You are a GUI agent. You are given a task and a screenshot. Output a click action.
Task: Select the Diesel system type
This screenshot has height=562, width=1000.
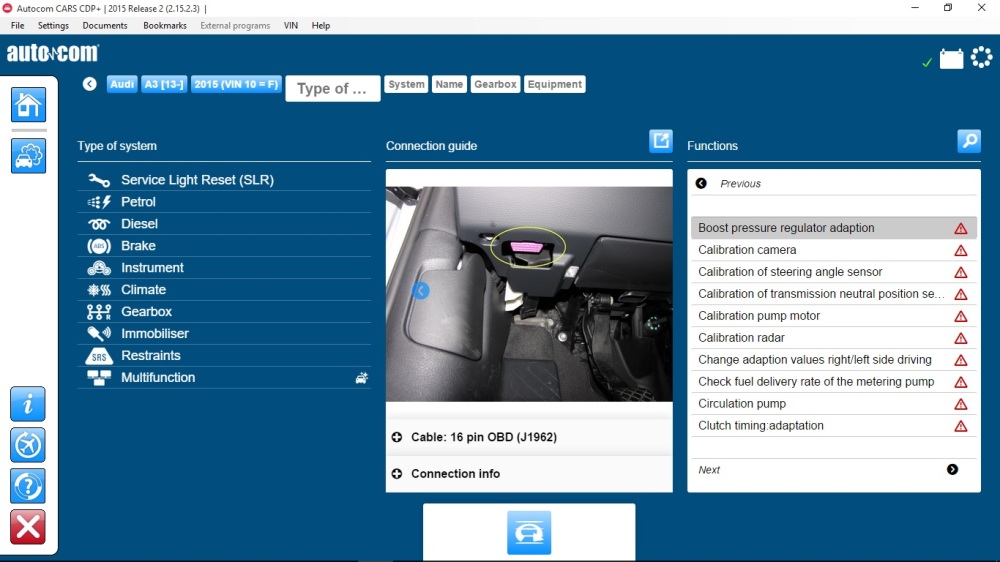tap(224, 224)
